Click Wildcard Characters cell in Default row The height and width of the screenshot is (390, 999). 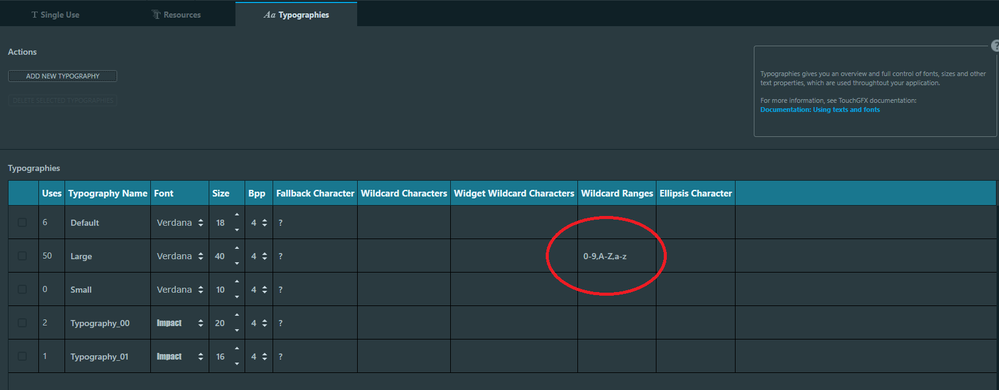pyautogui.click(x=404, y=223)
